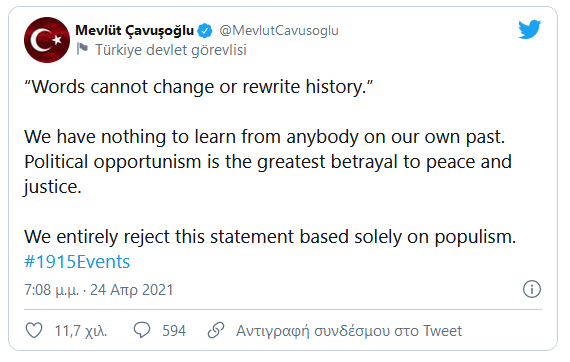The width and height of the screenshot is (570, 362).
Task: Click the 7:08 μ.μ. 24 Απρ 2021 timestamp
Action: pyautogui.click(x=99, y=290)
